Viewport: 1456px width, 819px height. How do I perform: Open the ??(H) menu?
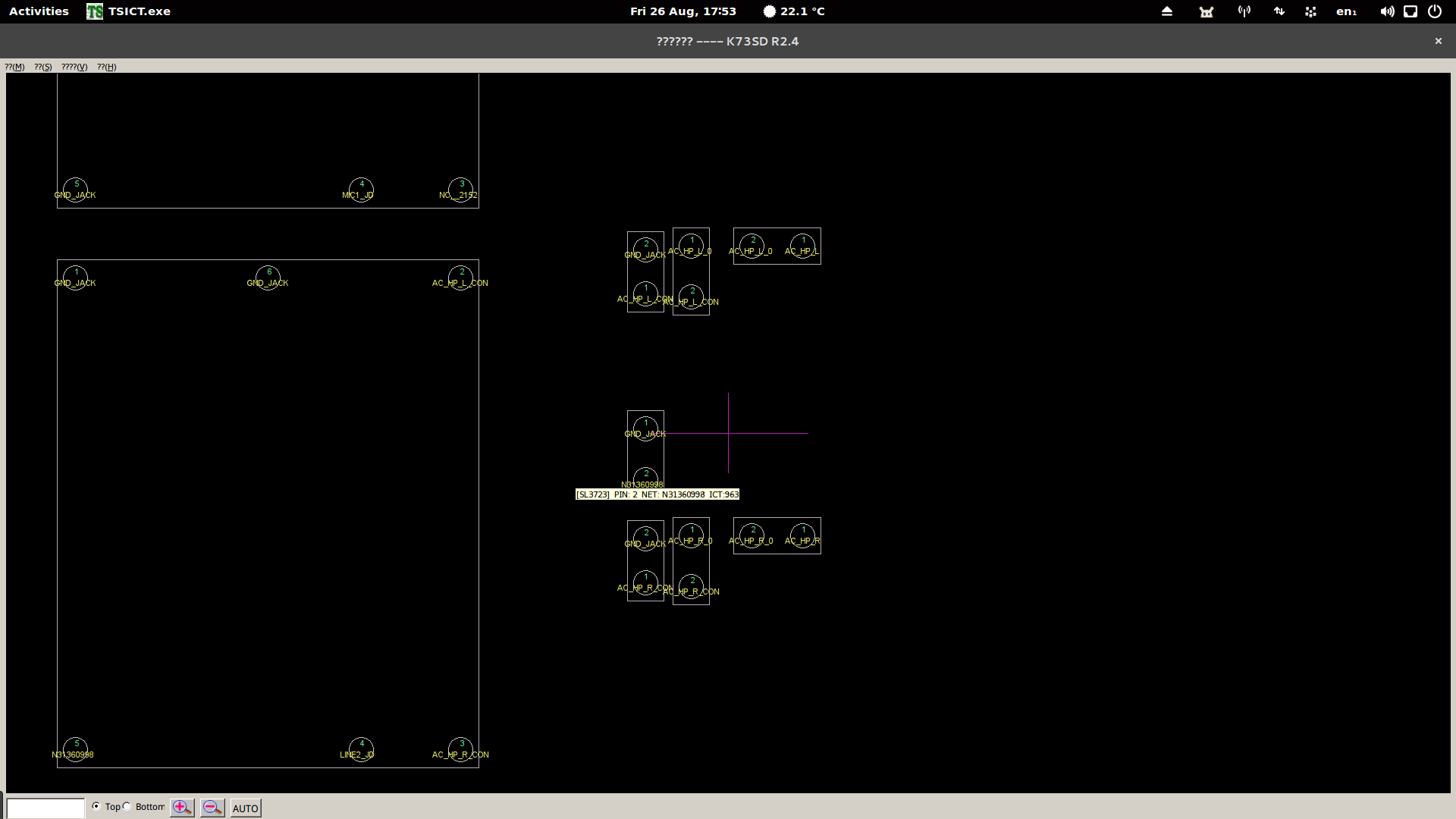107,67
